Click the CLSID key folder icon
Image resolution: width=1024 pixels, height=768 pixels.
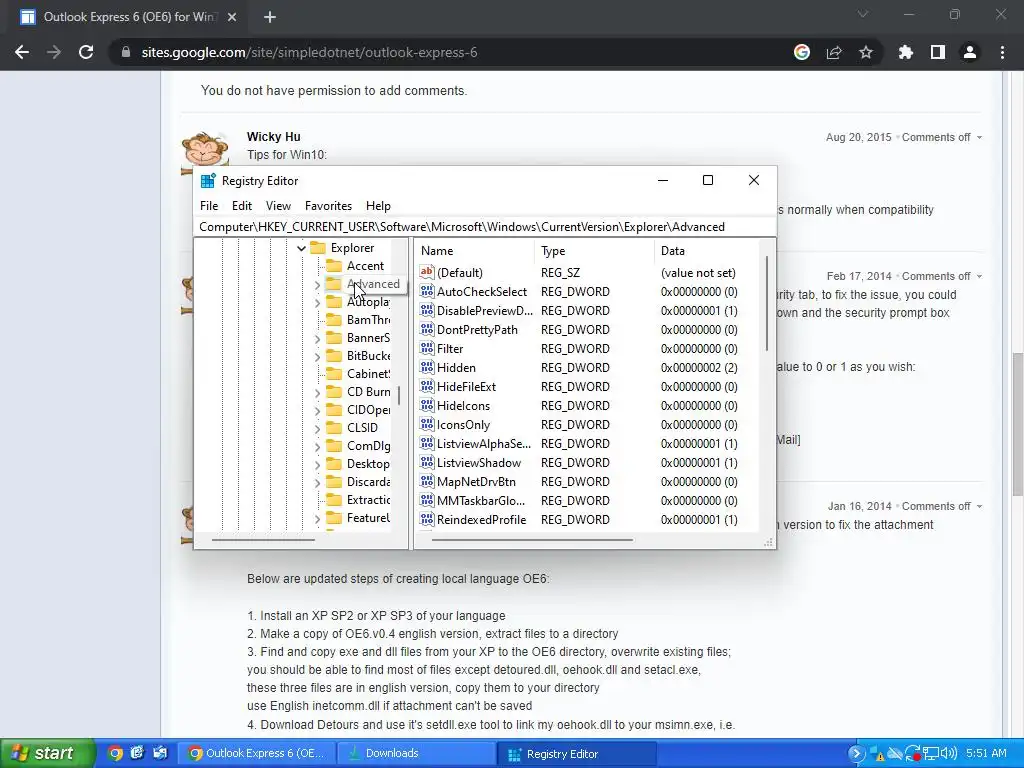click(x=334, y=427)
